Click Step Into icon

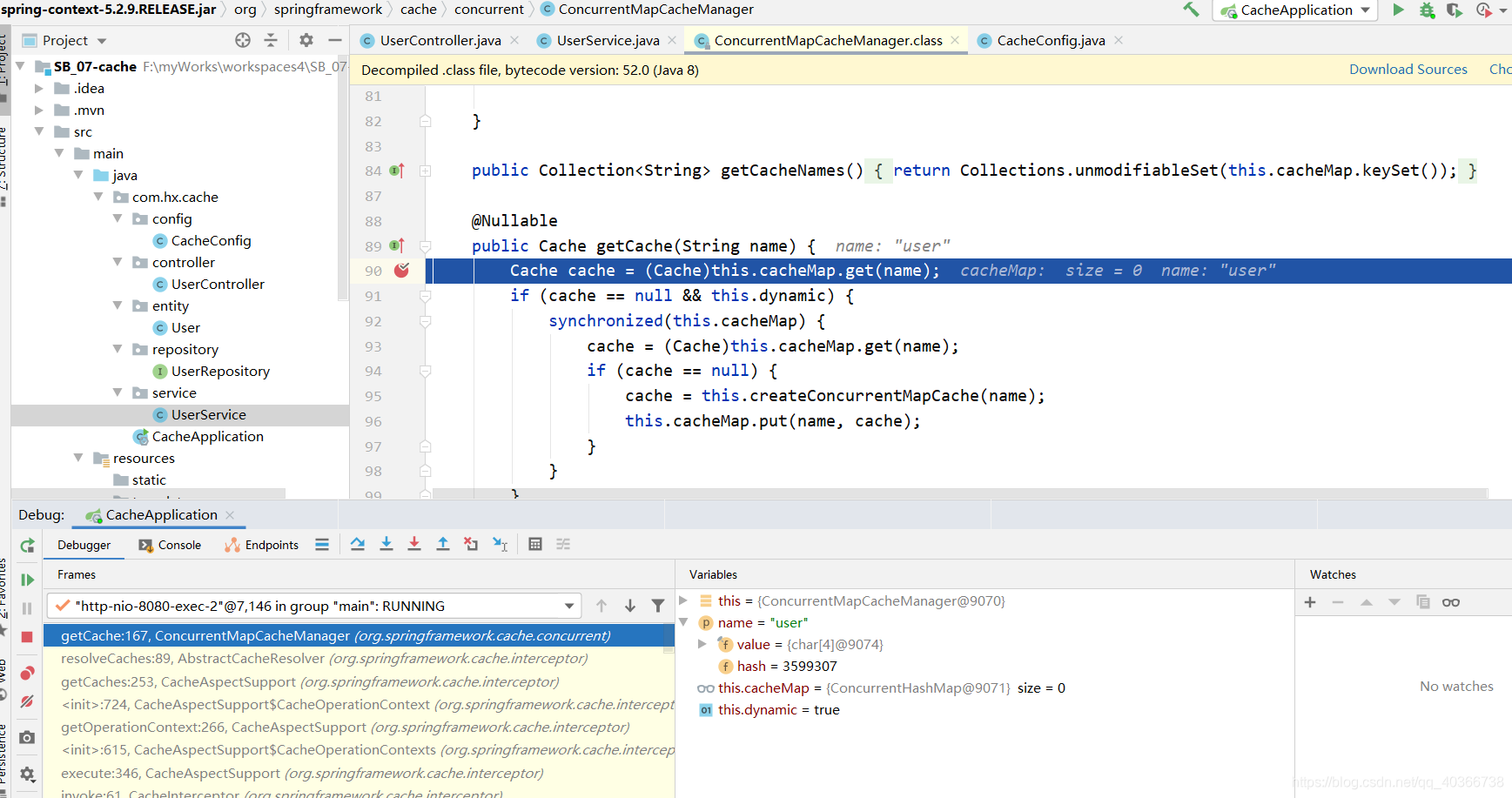pyautogui.click(x=386, y=544)
